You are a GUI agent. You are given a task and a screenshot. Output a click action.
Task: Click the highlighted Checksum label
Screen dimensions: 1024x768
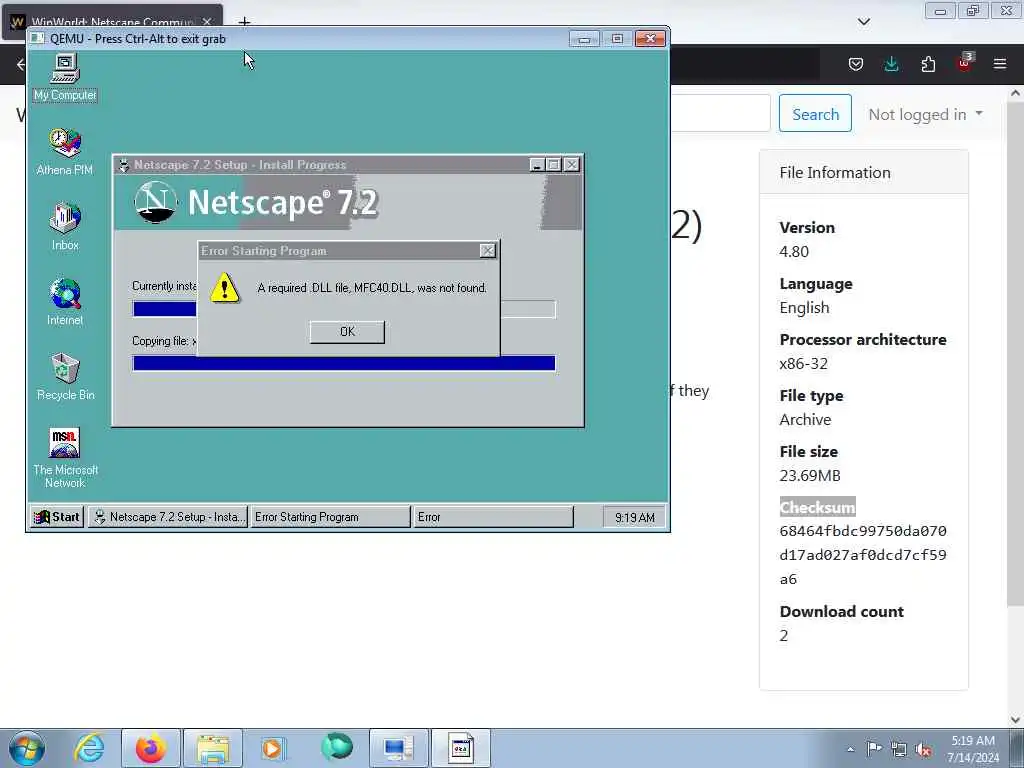[x=817, y=507]
